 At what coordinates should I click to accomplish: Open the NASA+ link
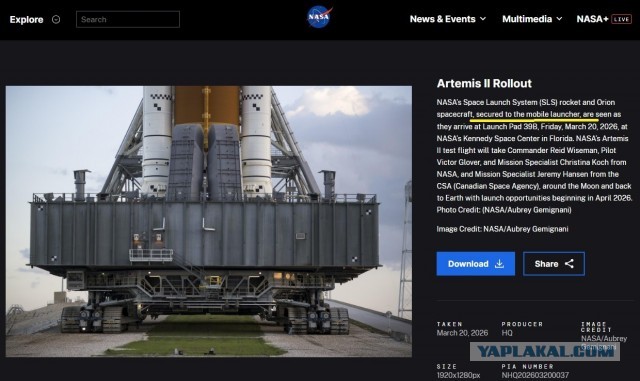[592, 19]
